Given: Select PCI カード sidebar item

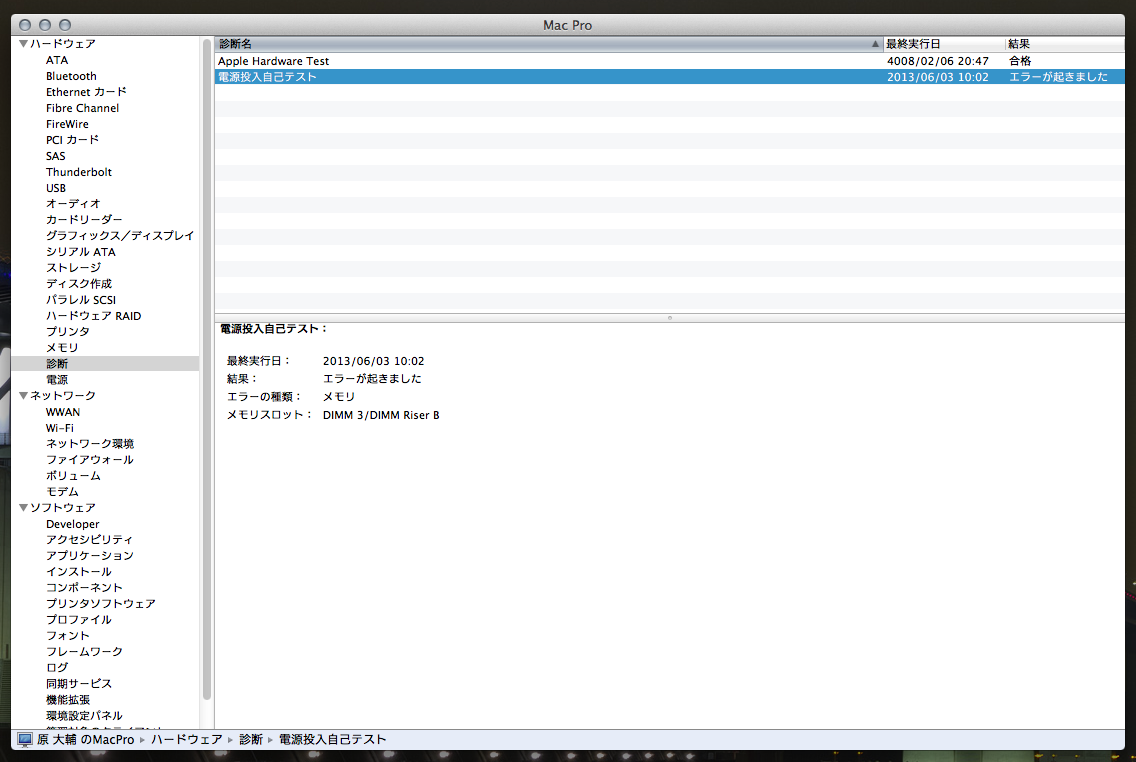Looking at the screenshot, I should pyautogui.click(x=72, y=140).
